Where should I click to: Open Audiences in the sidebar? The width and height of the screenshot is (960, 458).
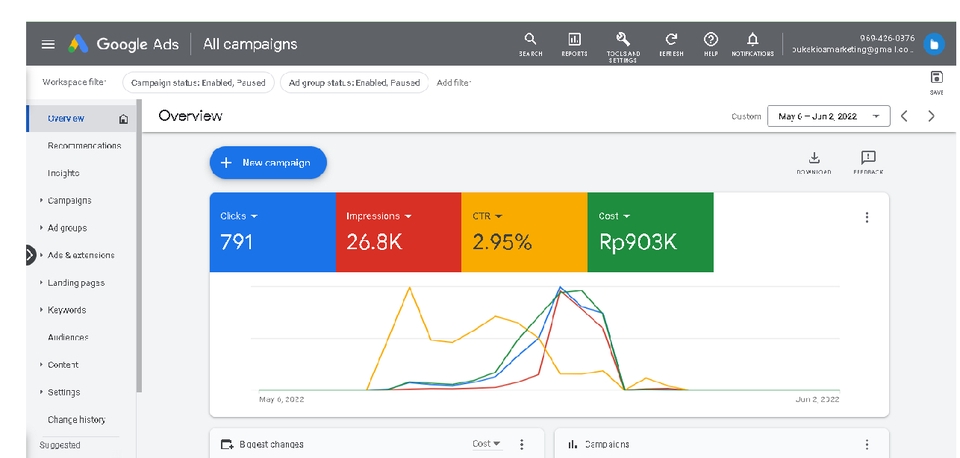click(x=68, y=337)
